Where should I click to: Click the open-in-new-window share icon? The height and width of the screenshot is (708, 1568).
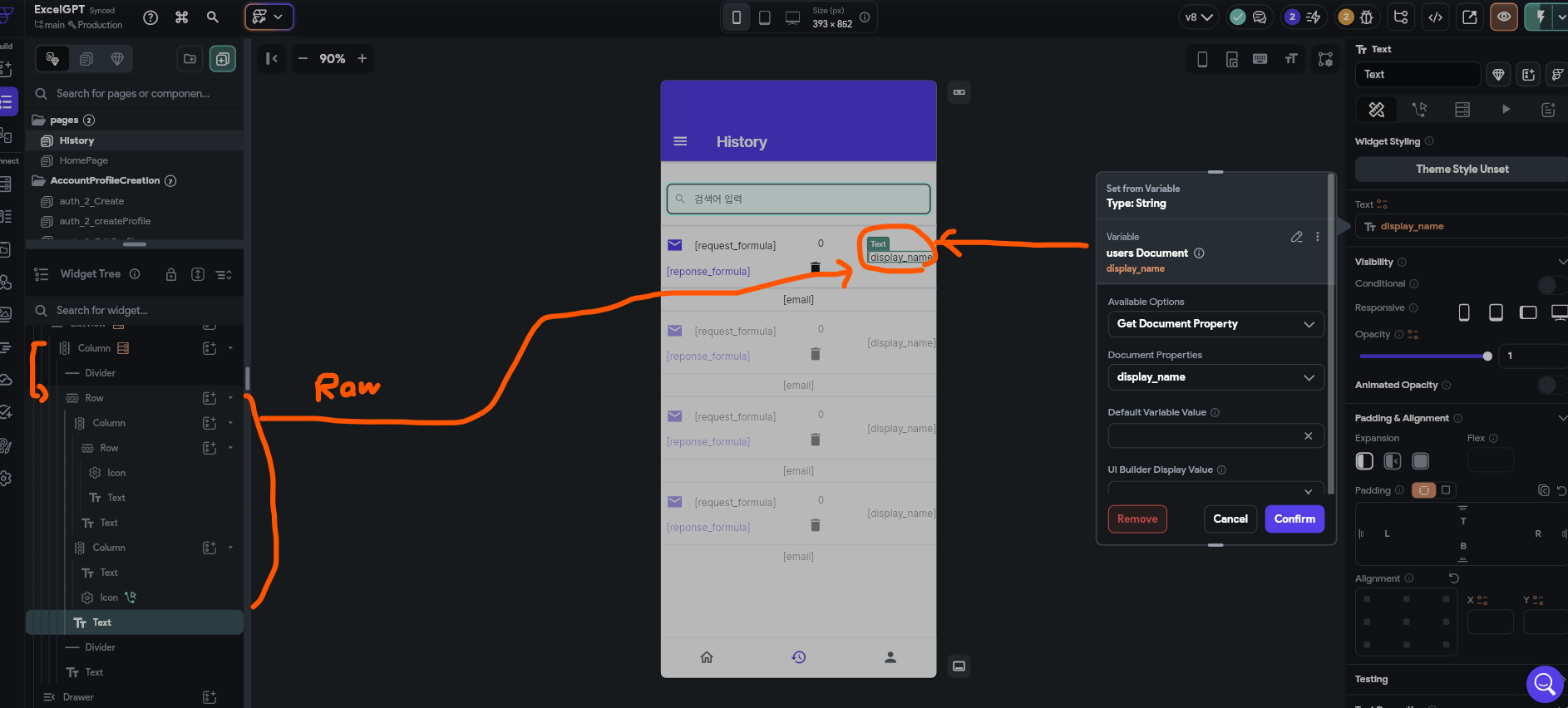[1470, 17]
